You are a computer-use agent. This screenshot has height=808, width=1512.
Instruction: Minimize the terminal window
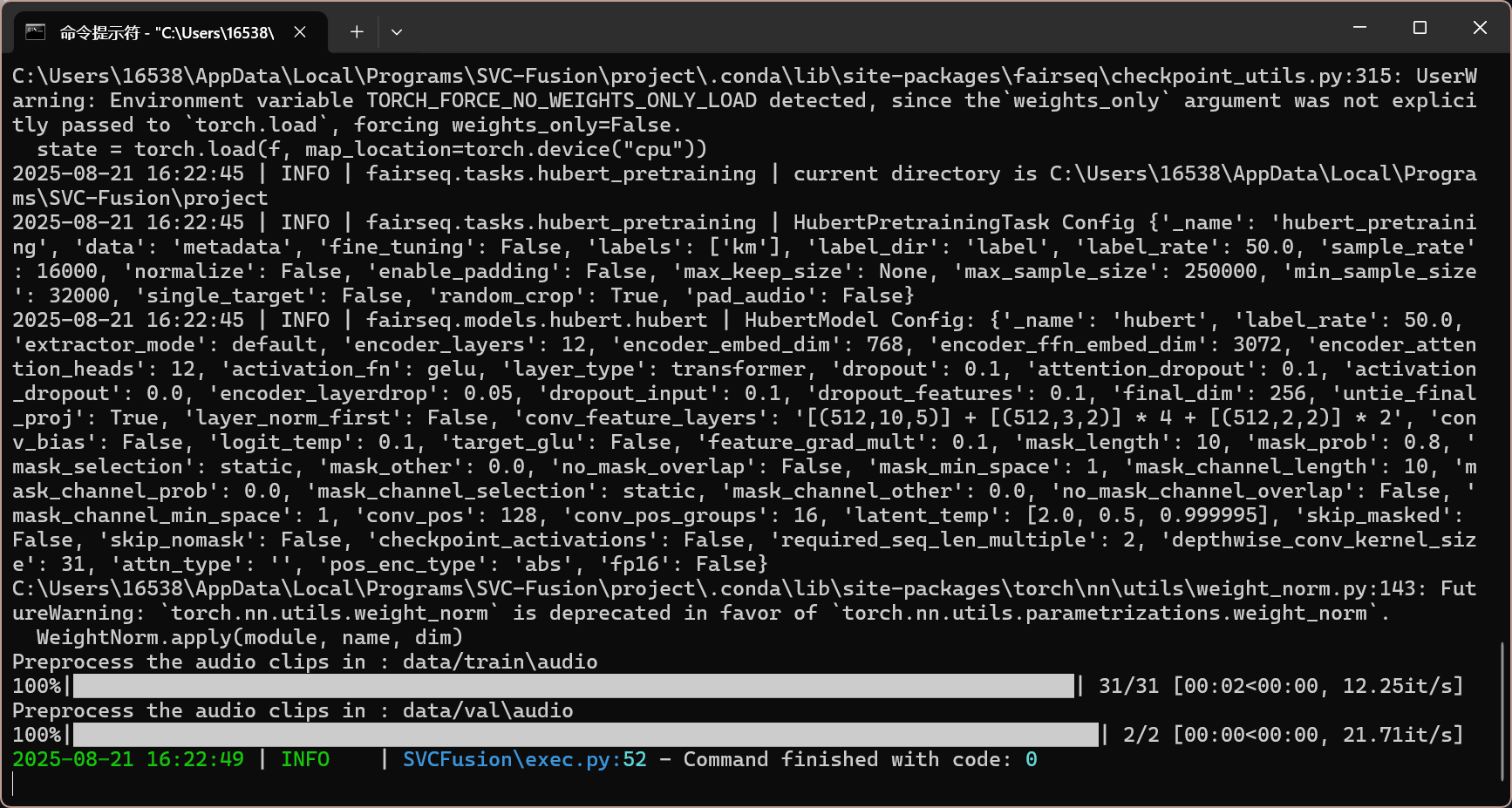(x=1359, y=28)
